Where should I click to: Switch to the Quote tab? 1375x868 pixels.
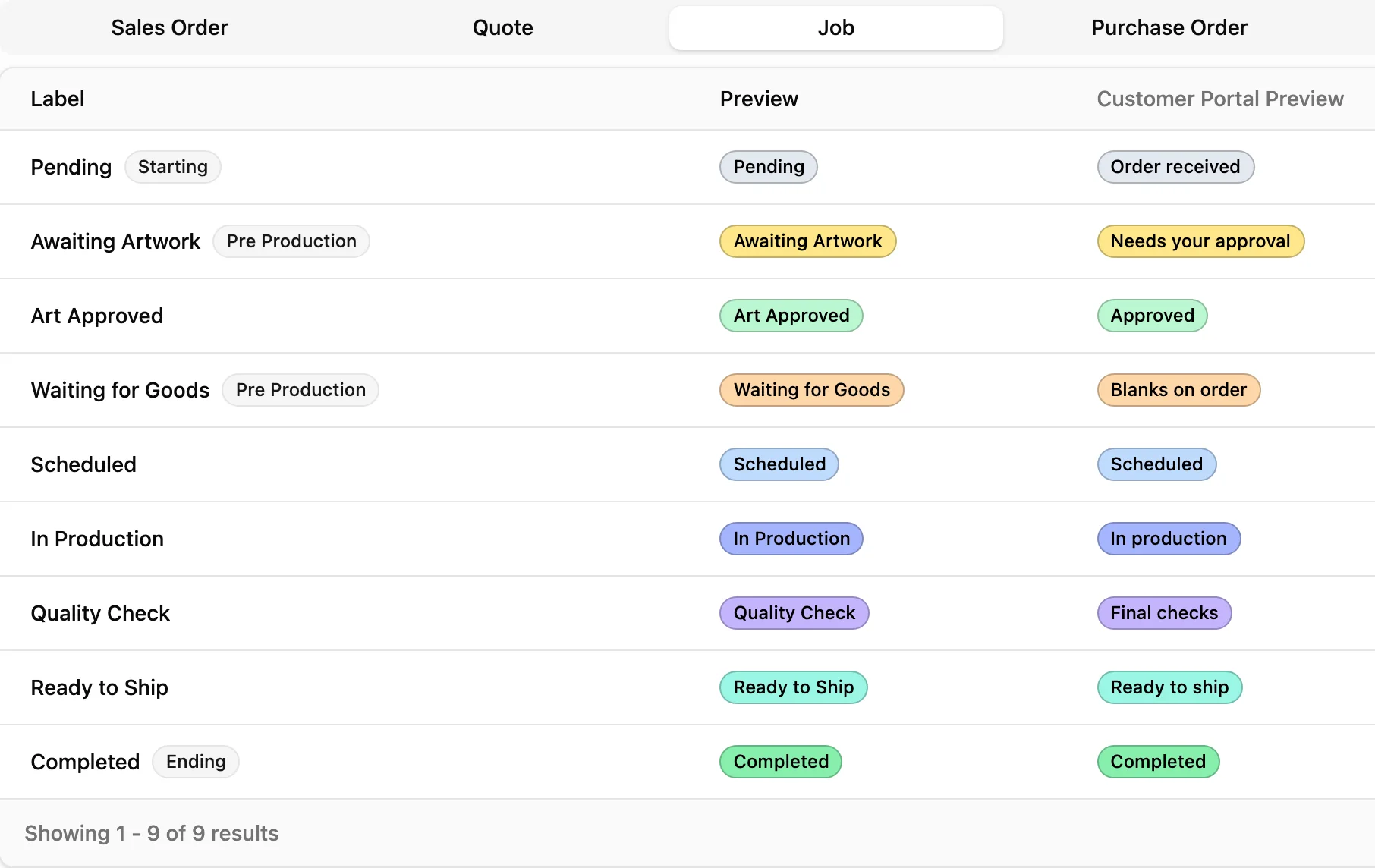coord(502,28)
